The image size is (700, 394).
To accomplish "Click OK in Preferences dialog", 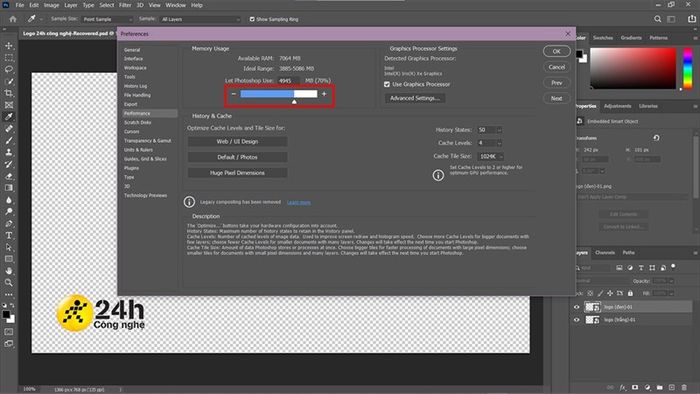I will pyautogui.click(x=556, y=51).
